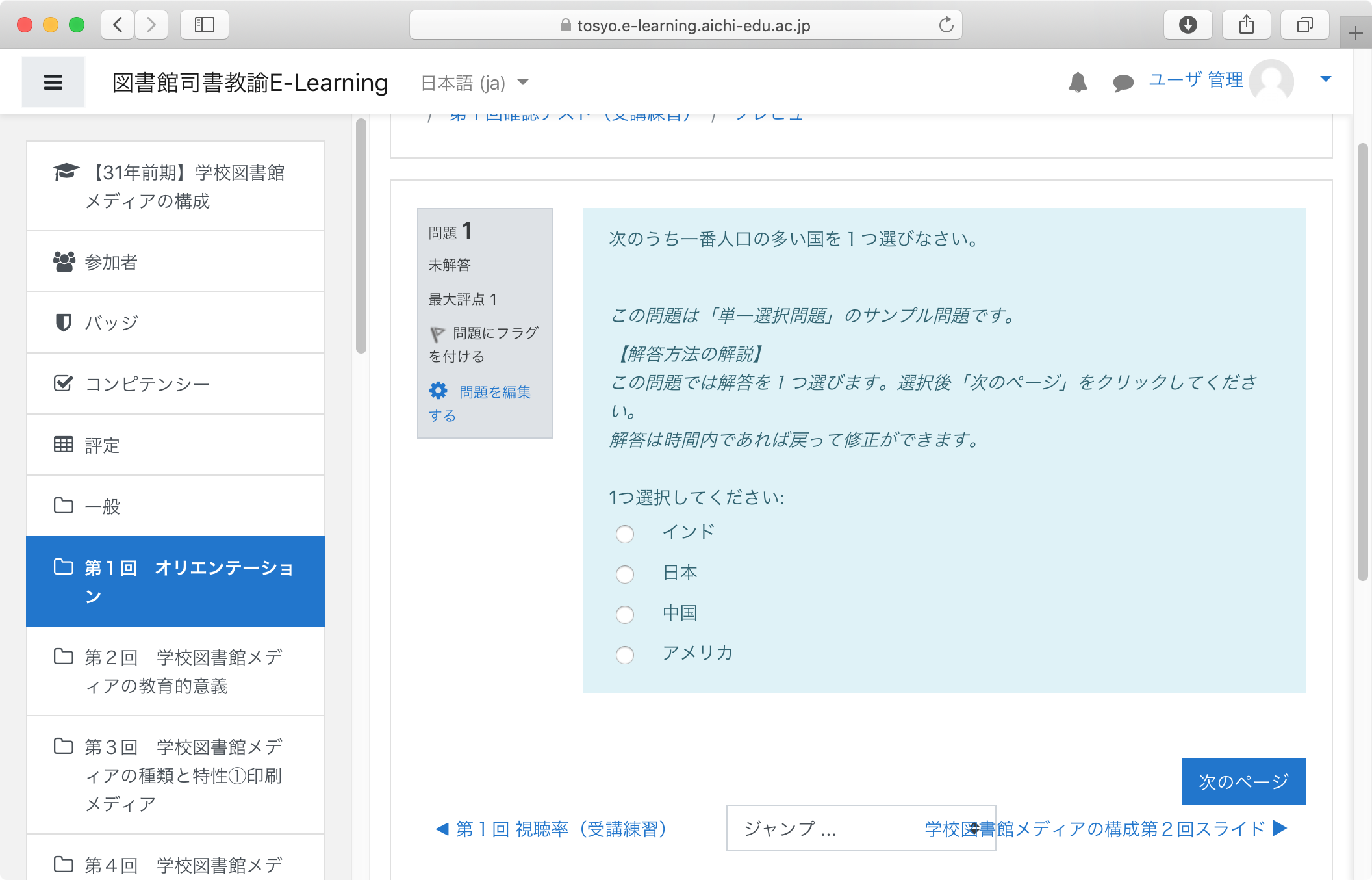The image size is (1372, 880).
Task: Click the grades table icon
Action: pyautogui.click(x=63, y=445)
